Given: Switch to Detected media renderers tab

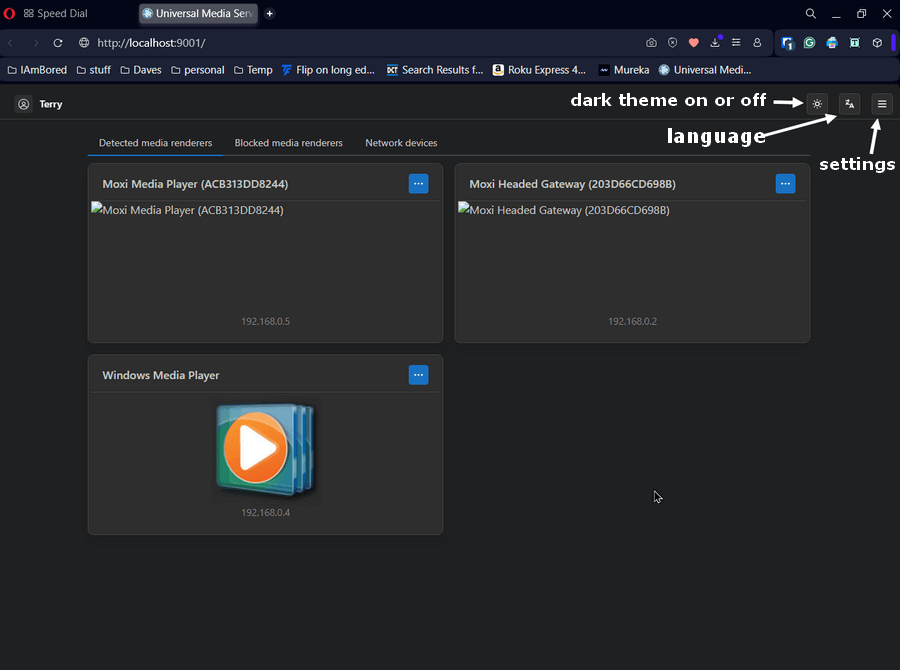Looking at the screenshot, I should pyautogui.click(x=156, y=143).
